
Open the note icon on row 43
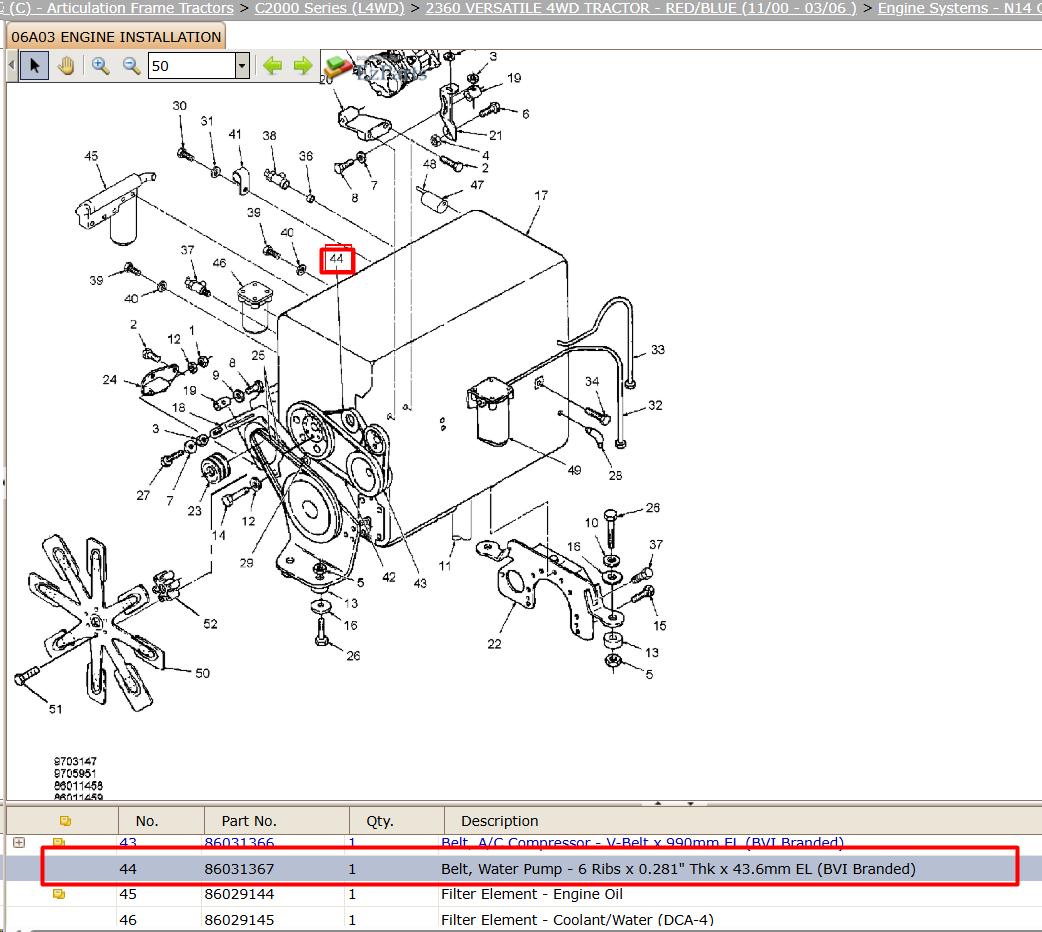pos(58,842)
